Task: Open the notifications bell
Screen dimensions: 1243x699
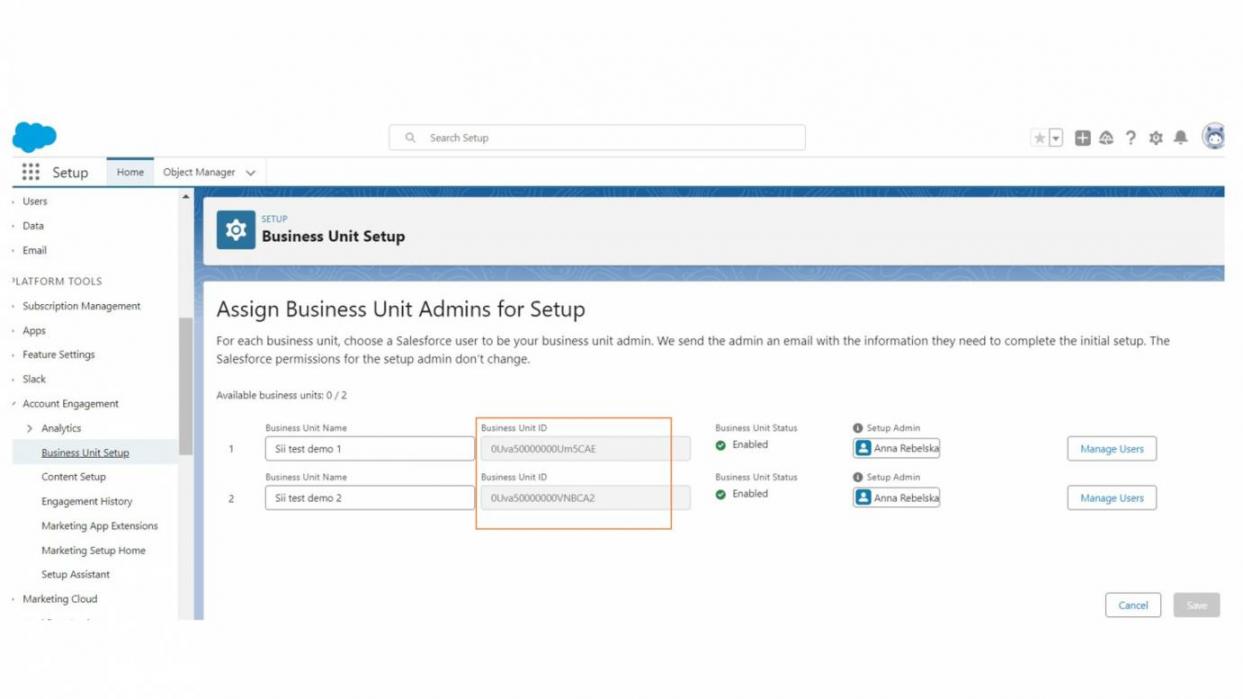Action: tap(1181, 138)
